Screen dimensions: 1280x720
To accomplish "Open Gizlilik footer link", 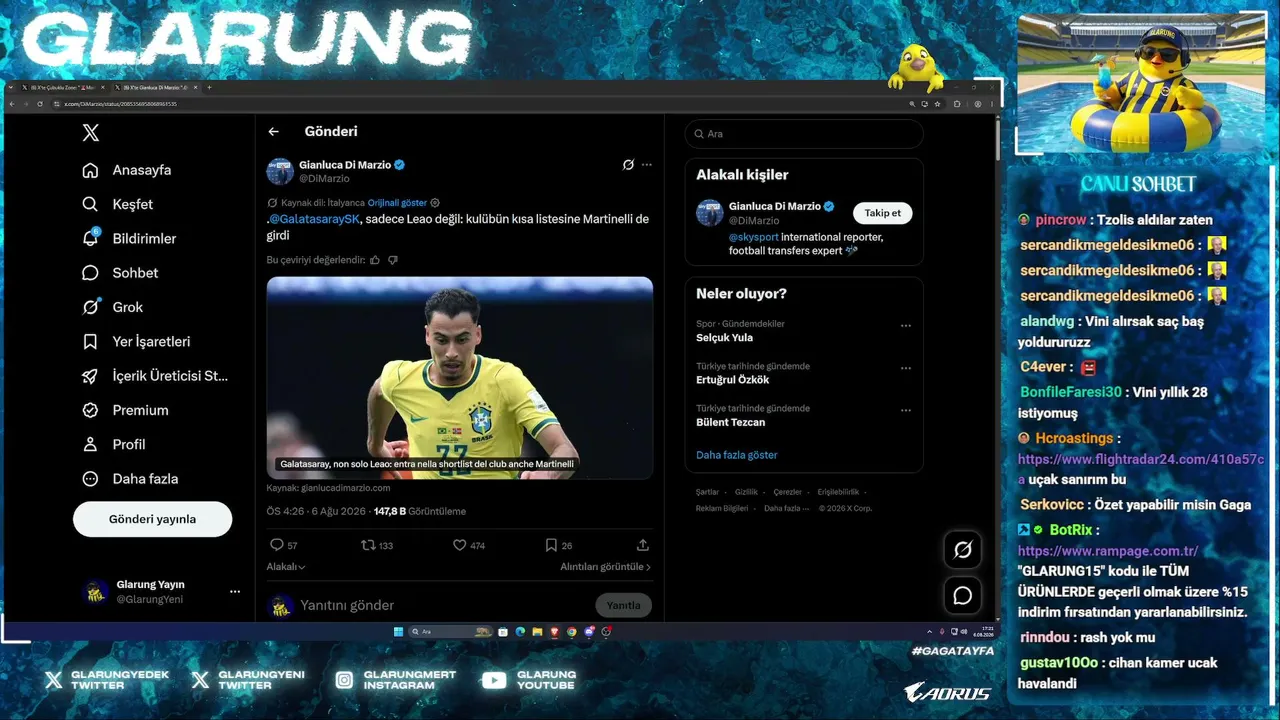I will tap(746, 492).
